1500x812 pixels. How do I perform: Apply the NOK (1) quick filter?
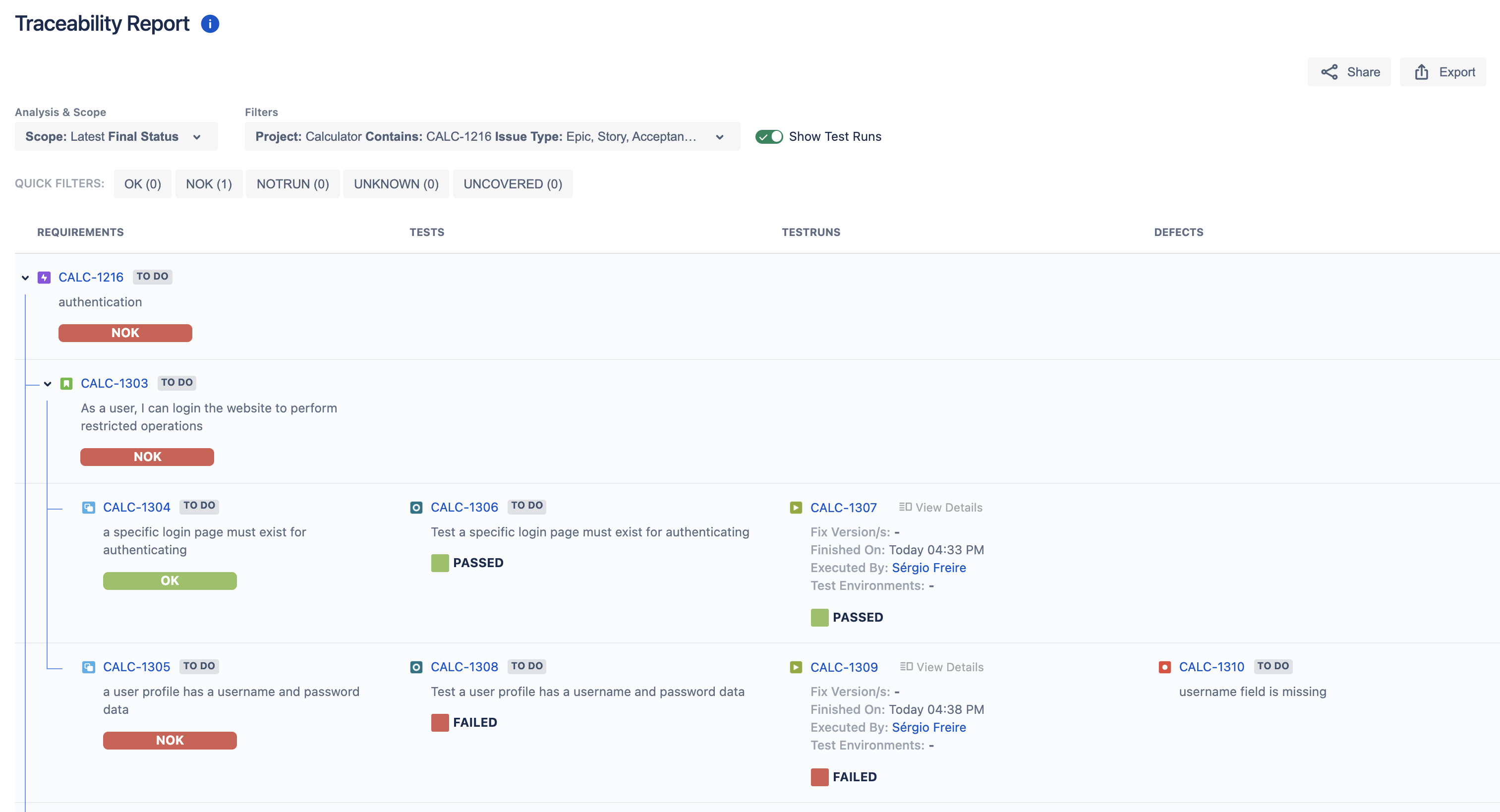pos(209,184)
